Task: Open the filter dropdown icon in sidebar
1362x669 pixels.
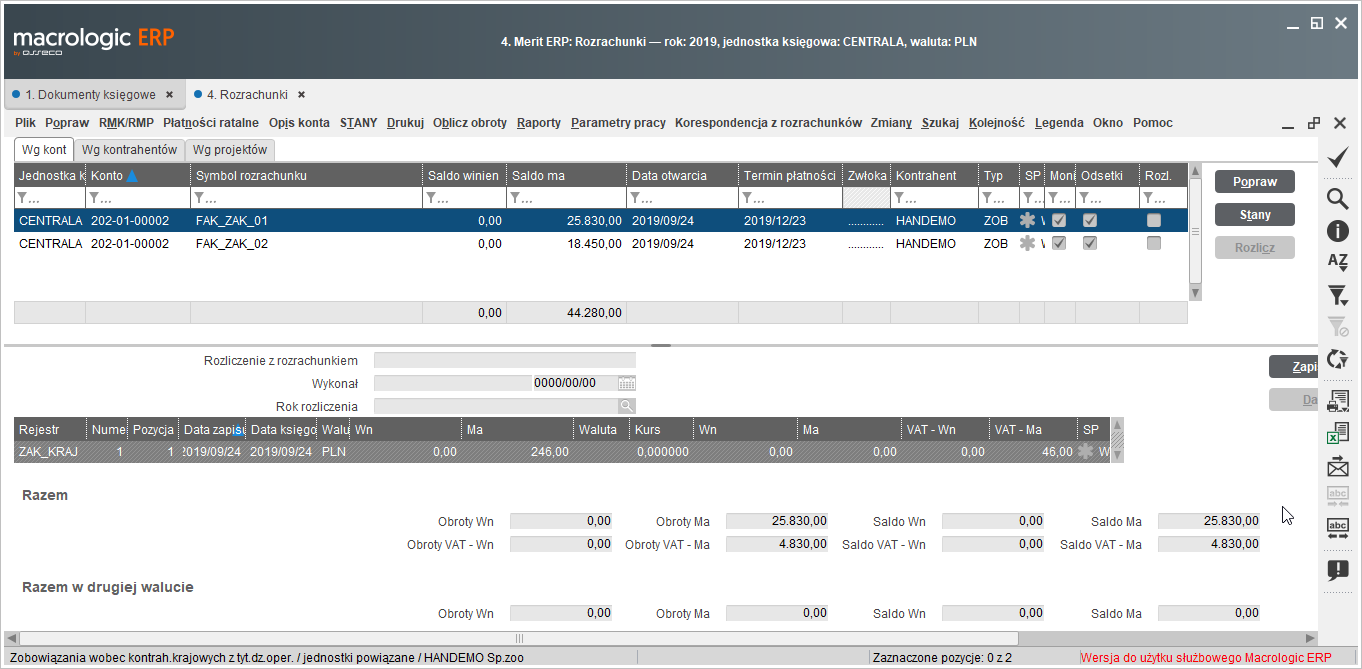Action: 1337,295
